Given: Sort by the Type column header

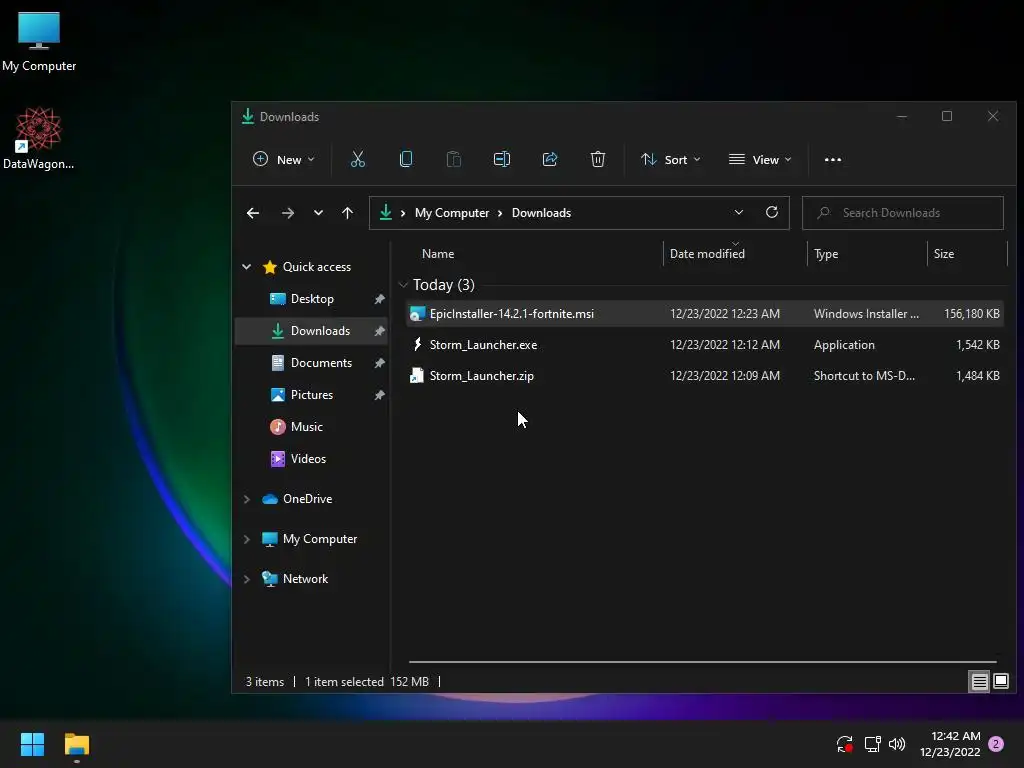Looking at the screenshot, I should coord(826,254).
